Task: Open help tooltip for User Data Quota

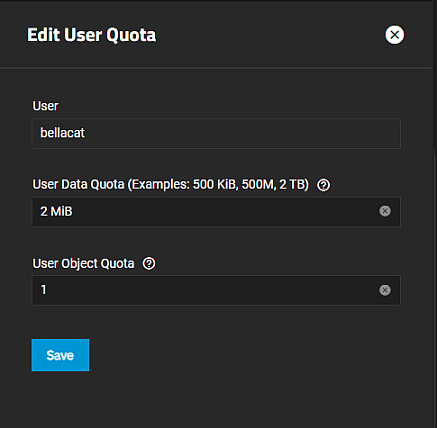Action: (323, 185)
